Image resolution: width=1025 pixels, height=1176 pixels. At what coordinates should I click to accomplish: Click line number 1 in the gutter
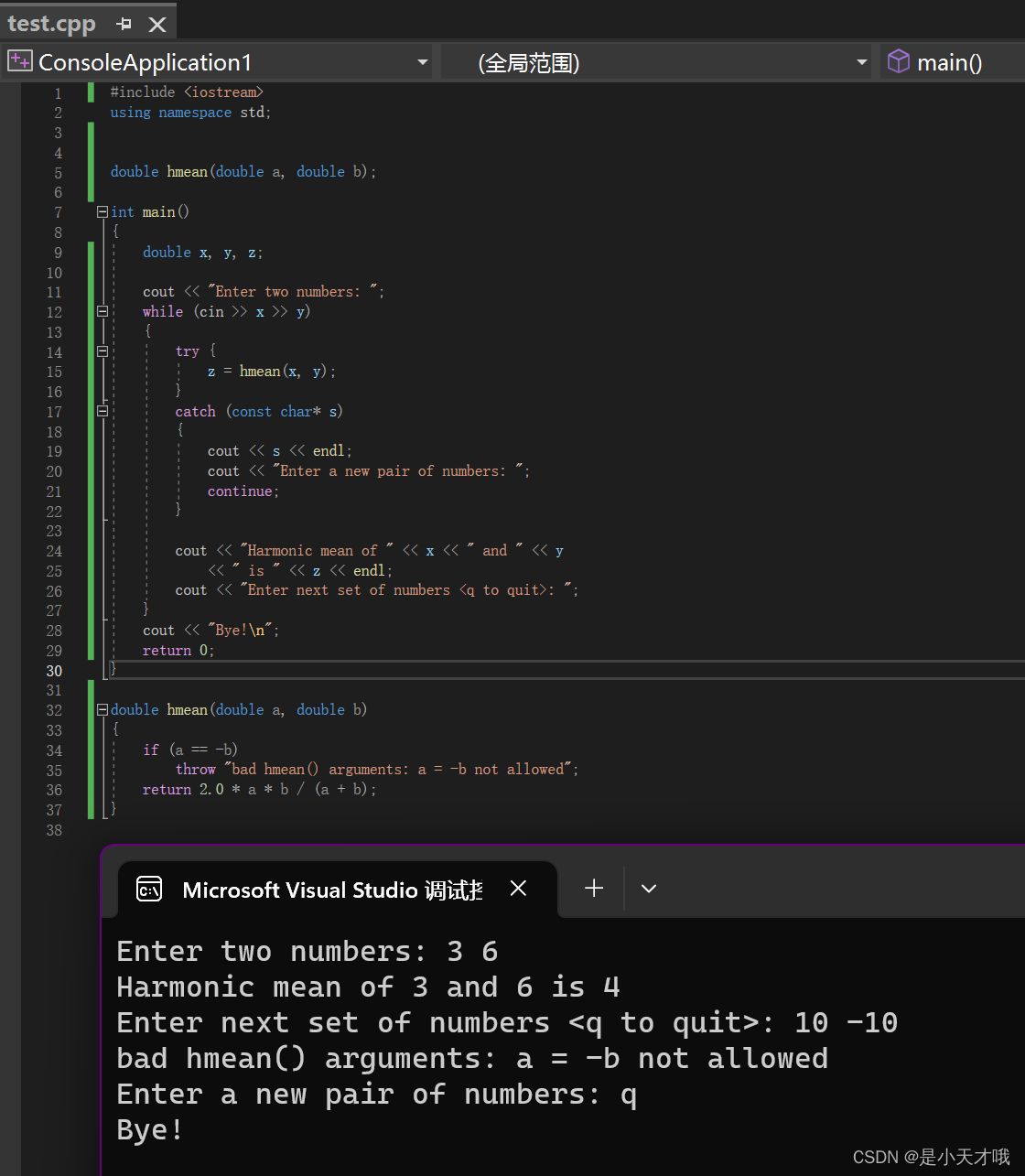pos(59,93)
